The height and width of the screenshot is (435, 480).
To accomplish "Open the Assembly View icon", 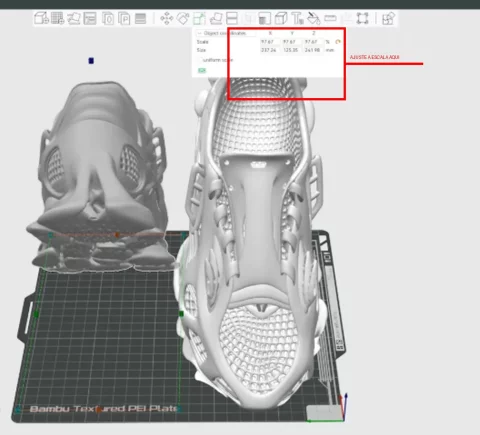I will pos(388,18).
